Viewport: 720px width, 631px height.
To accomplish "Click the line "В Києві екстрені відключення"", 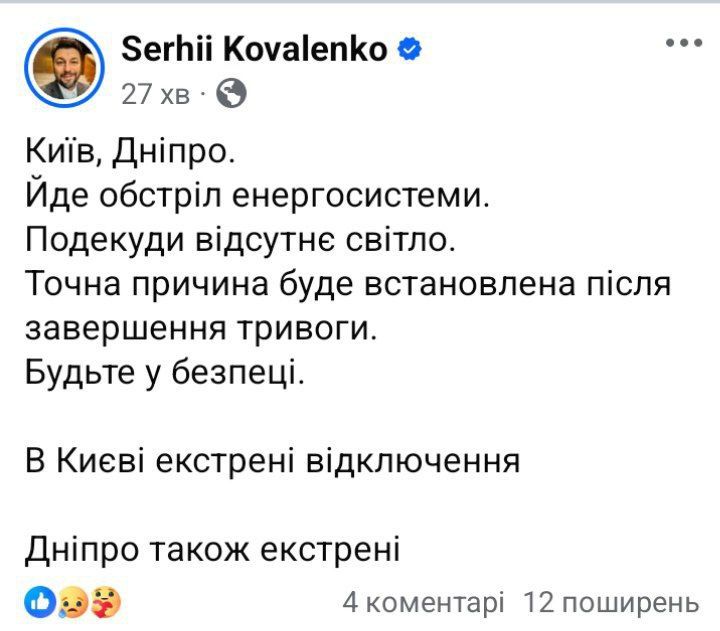I will [272, 462].
